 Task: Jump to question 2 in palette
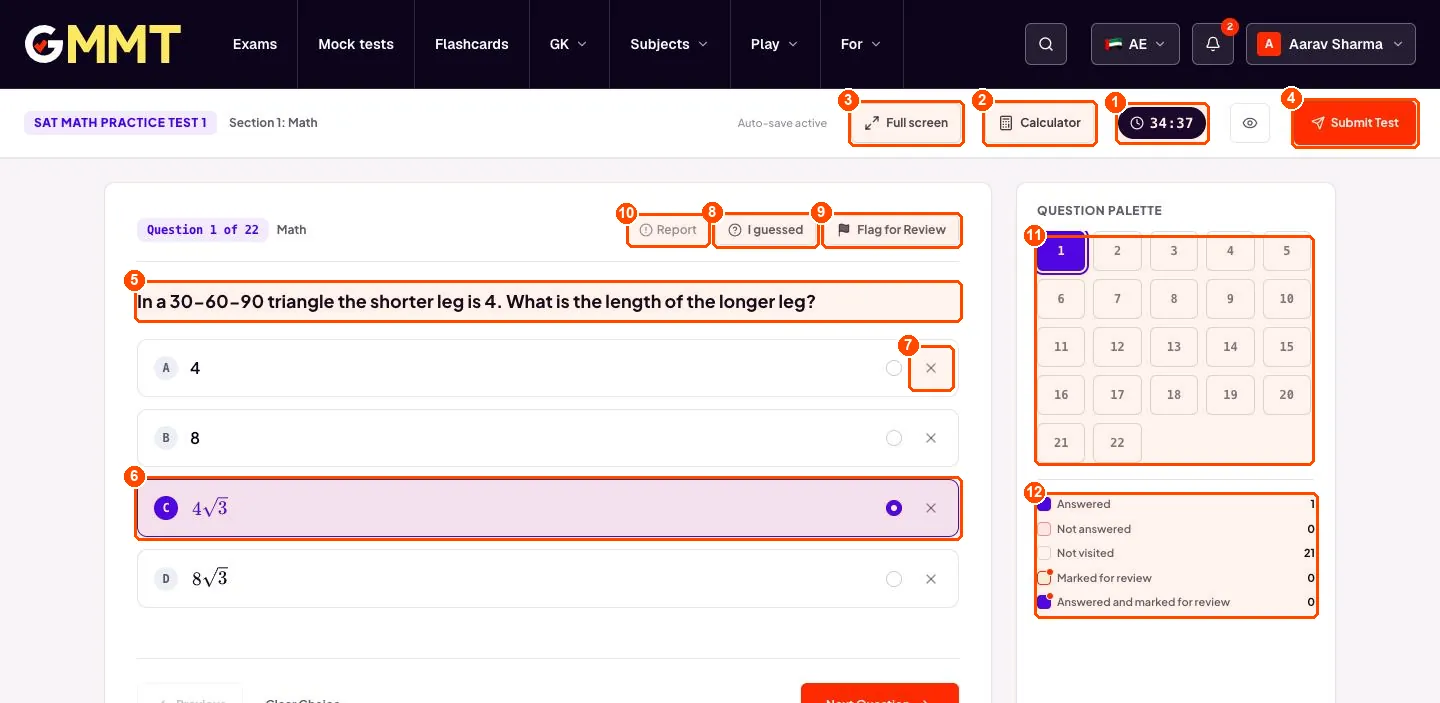[1117, 251]
